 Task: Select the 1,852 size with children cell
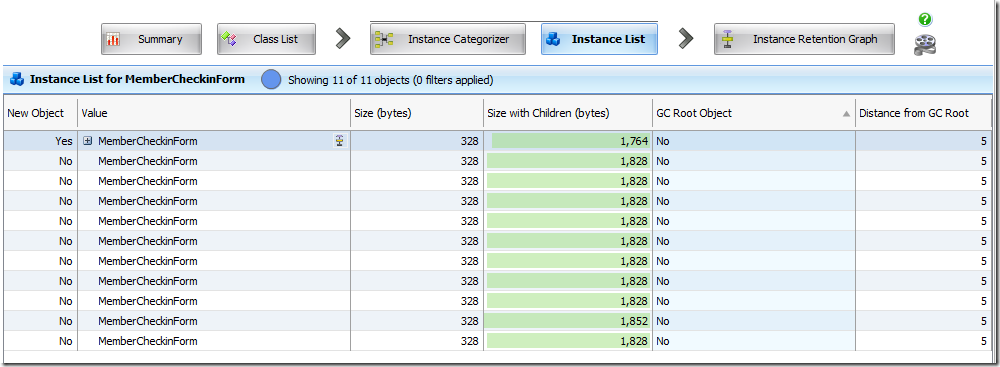568,321
